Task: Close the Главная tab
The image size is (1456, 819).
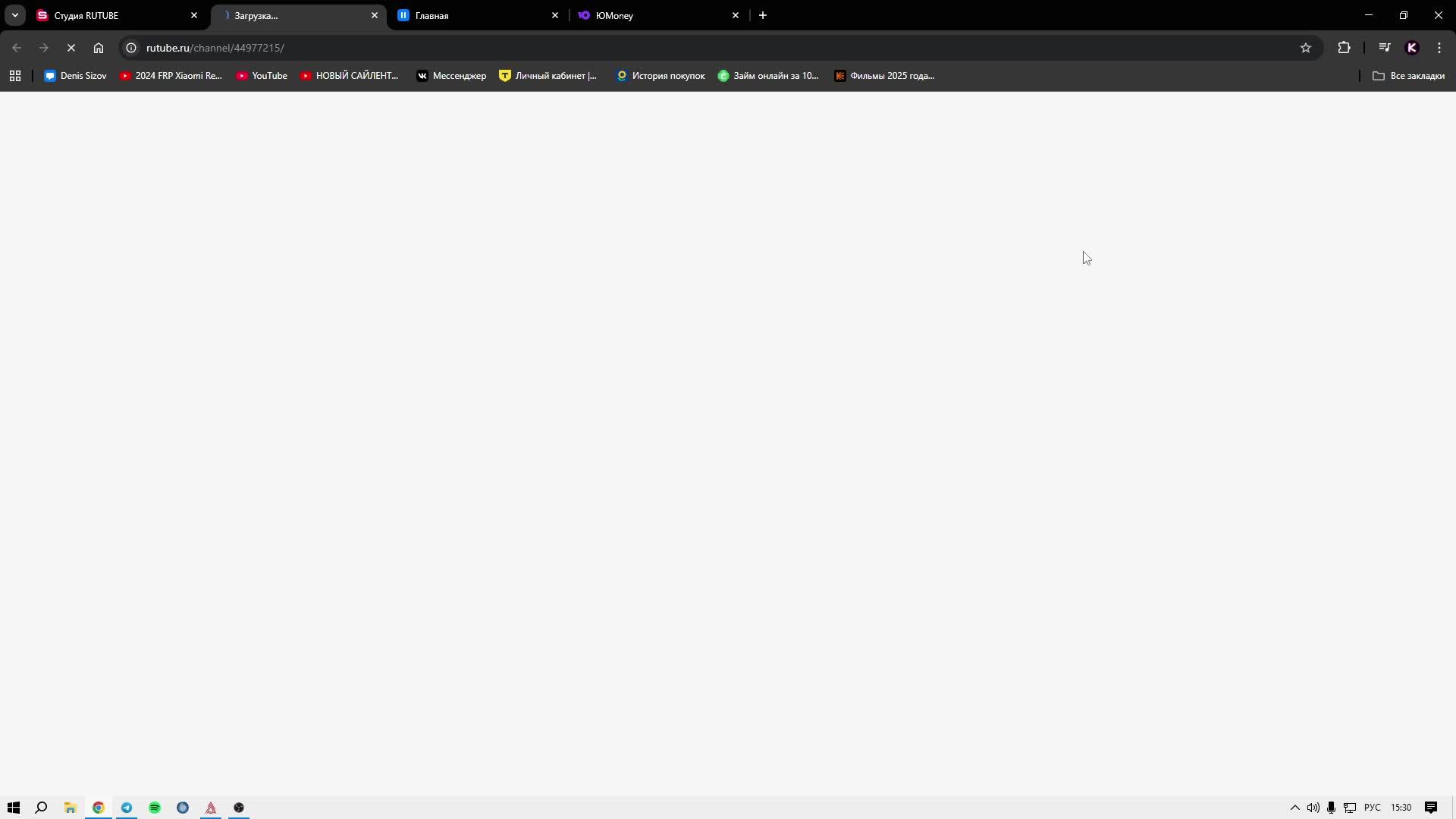Action: tap(554, 15)
